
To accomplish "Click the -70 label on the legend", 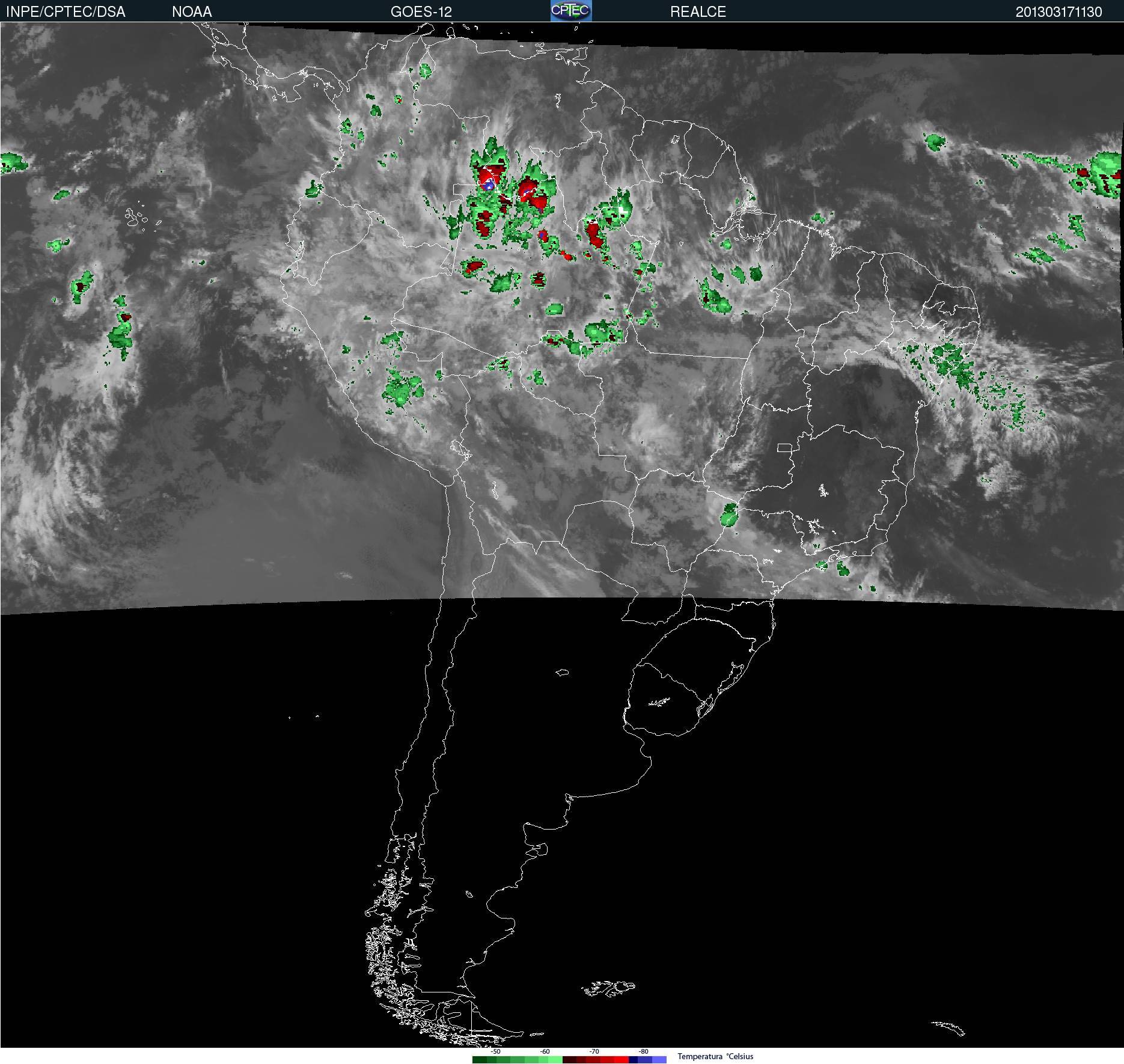I will [594, 1051].
